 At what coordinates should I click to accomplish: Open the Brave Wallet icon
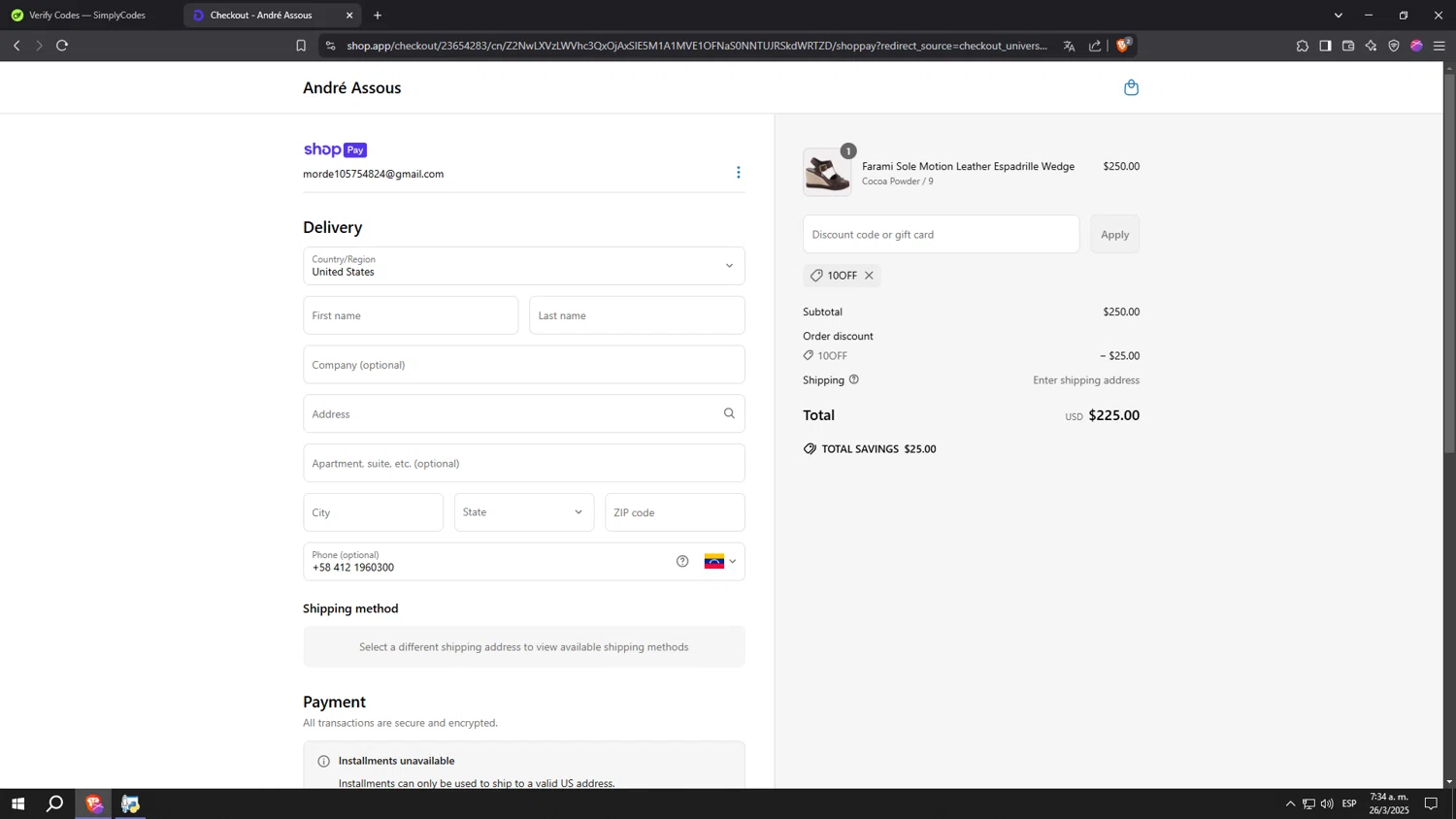[1348, 46]
